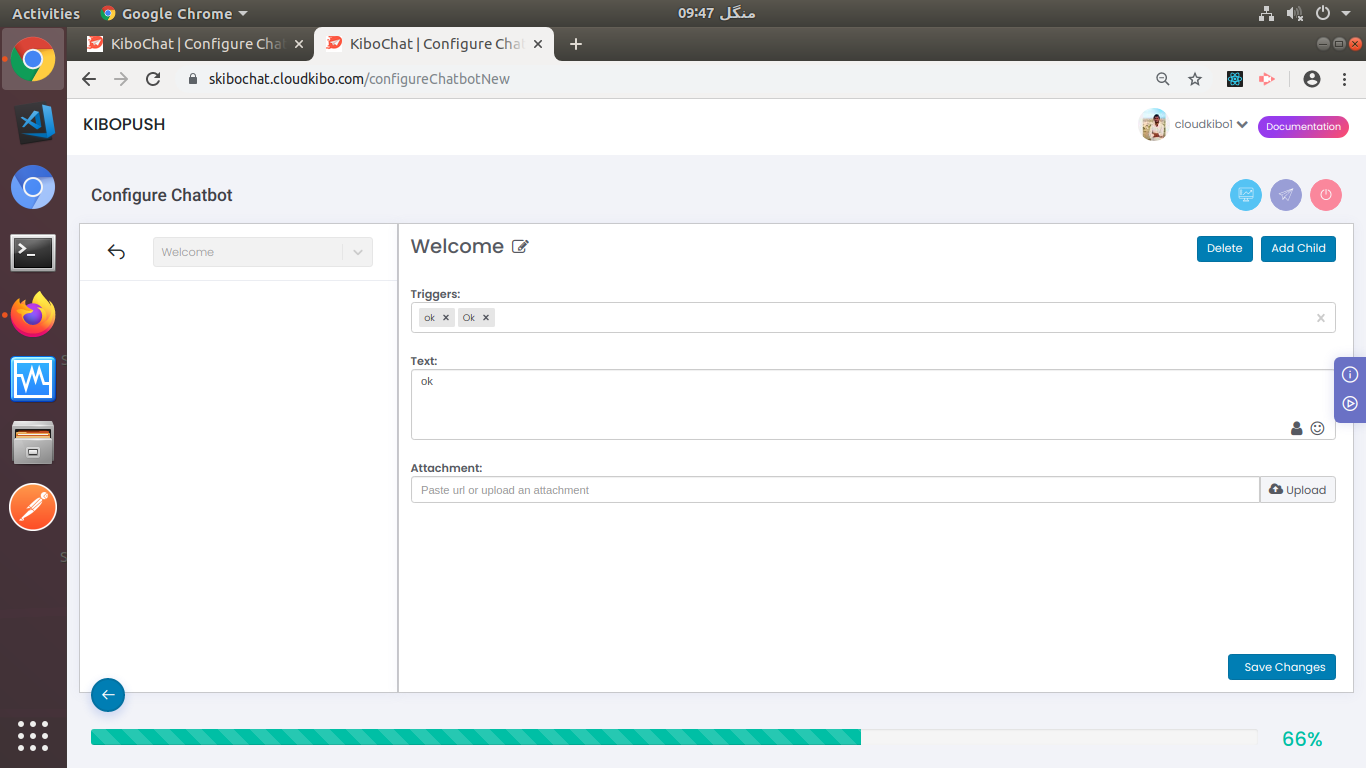The width and height of the screenshot is (1366, 768).
Task: Click the Add Child button
Action: (1298, 249)
